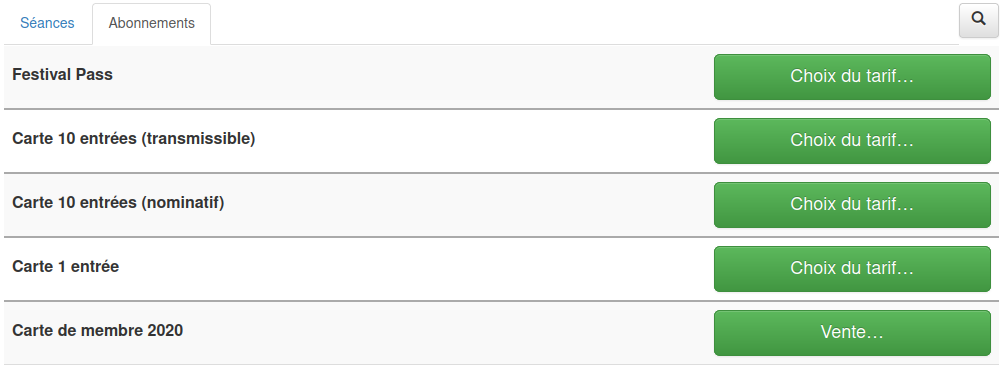This screenshot has height=389, width=1008.
Task: Click the Carte de membre 2020 title
Action: [x=98, y=330]
